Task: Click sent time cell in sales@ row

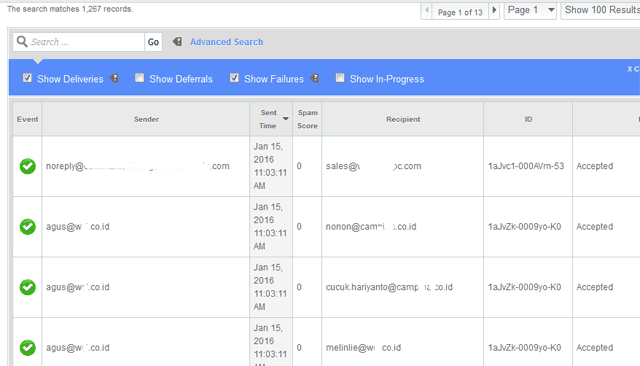Action: pos(271,166)
